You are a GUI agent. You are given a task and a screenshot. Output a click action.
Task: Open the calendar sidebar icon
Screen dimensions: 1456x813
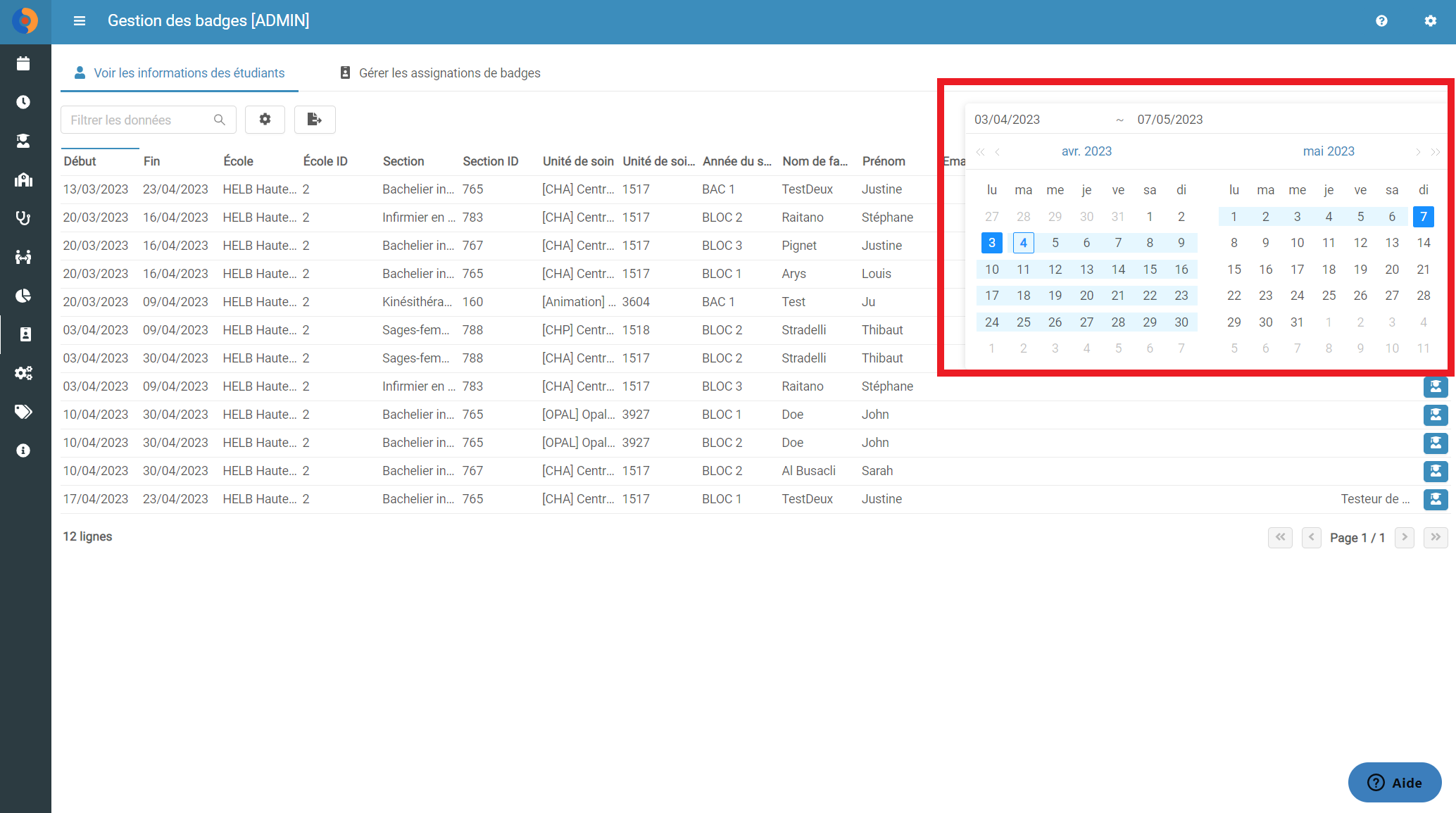click(23, 63)
